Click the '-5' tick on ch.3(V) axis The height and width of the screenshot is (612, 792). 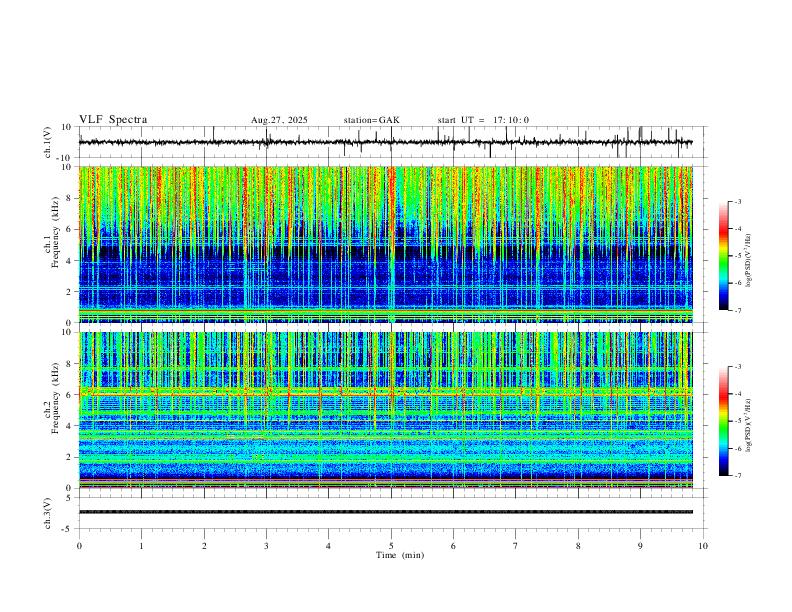68,529
